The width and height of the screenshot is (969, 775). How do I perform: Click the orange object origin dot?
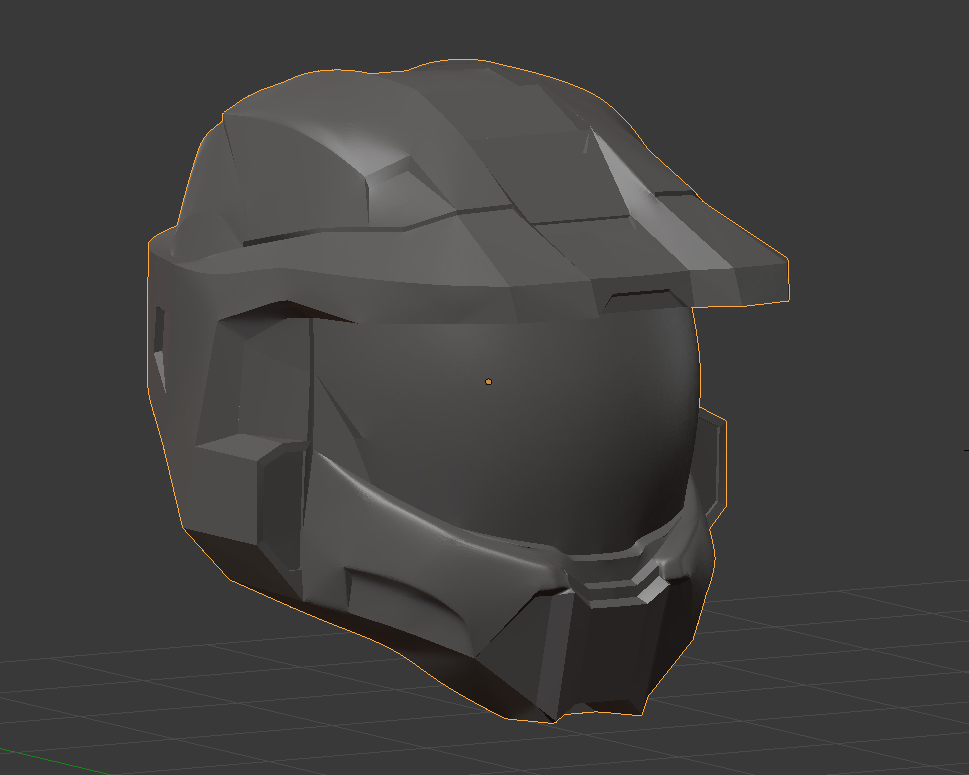tap(488, 382)
